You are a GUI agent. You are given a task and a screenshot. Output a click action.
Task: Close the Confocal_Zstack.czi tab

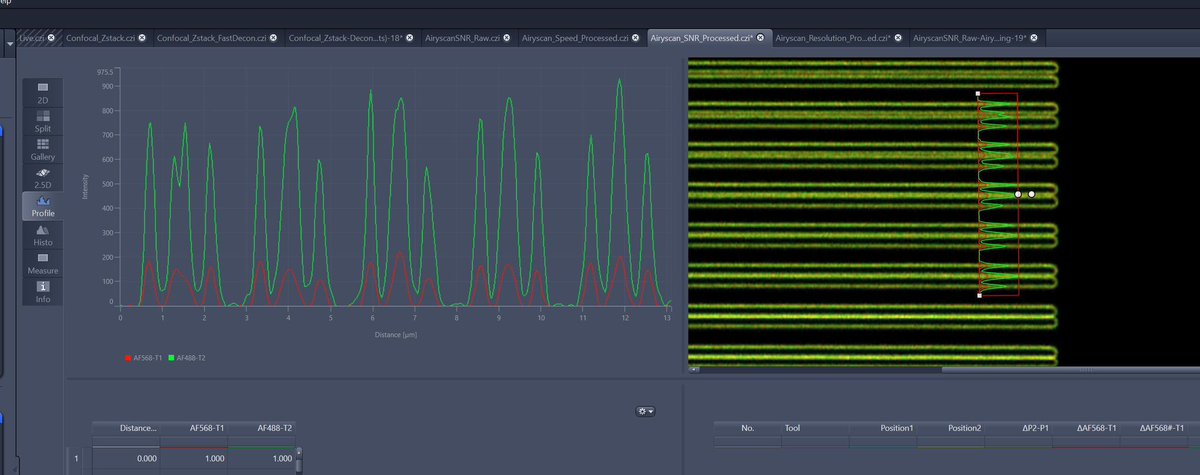142,38
